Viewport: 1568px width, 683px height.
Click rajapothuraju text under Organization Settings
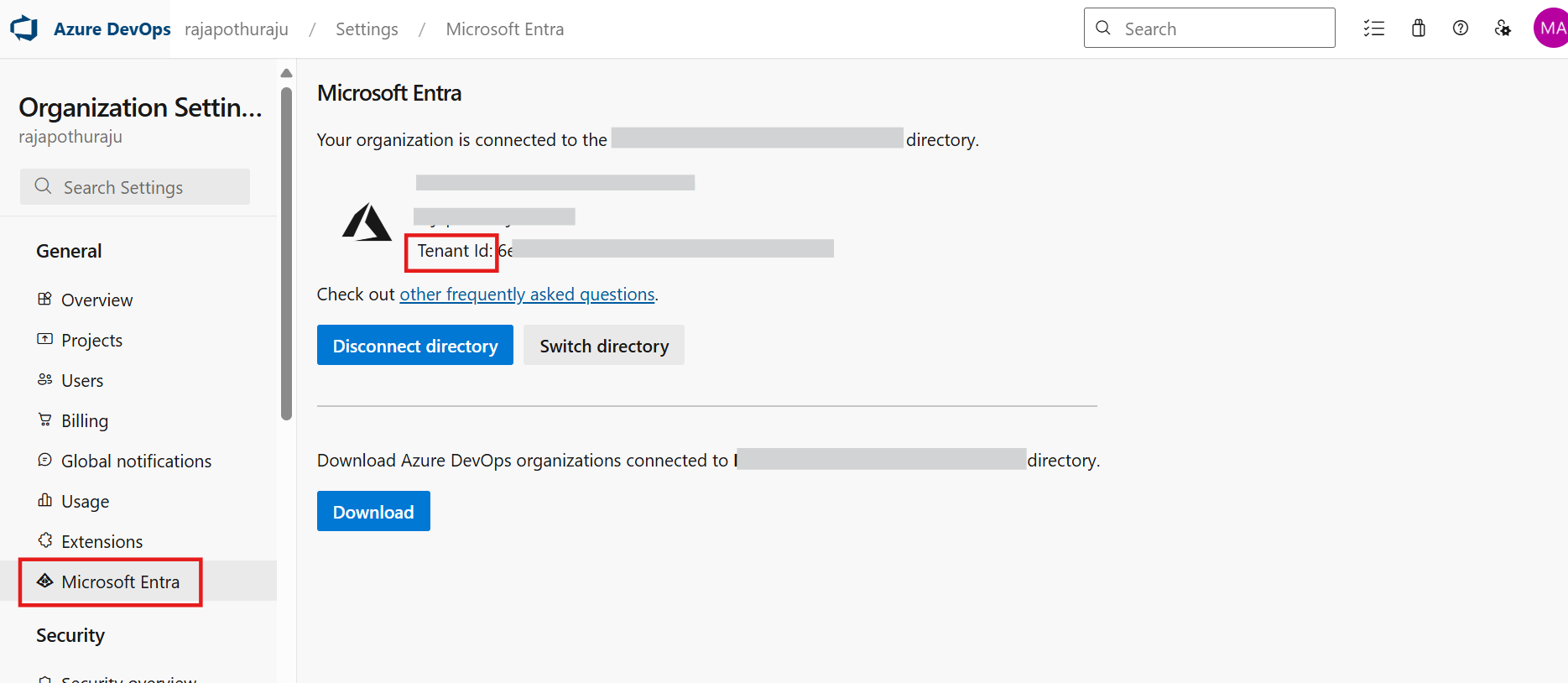pyautogui.click(x=70, y=137)
